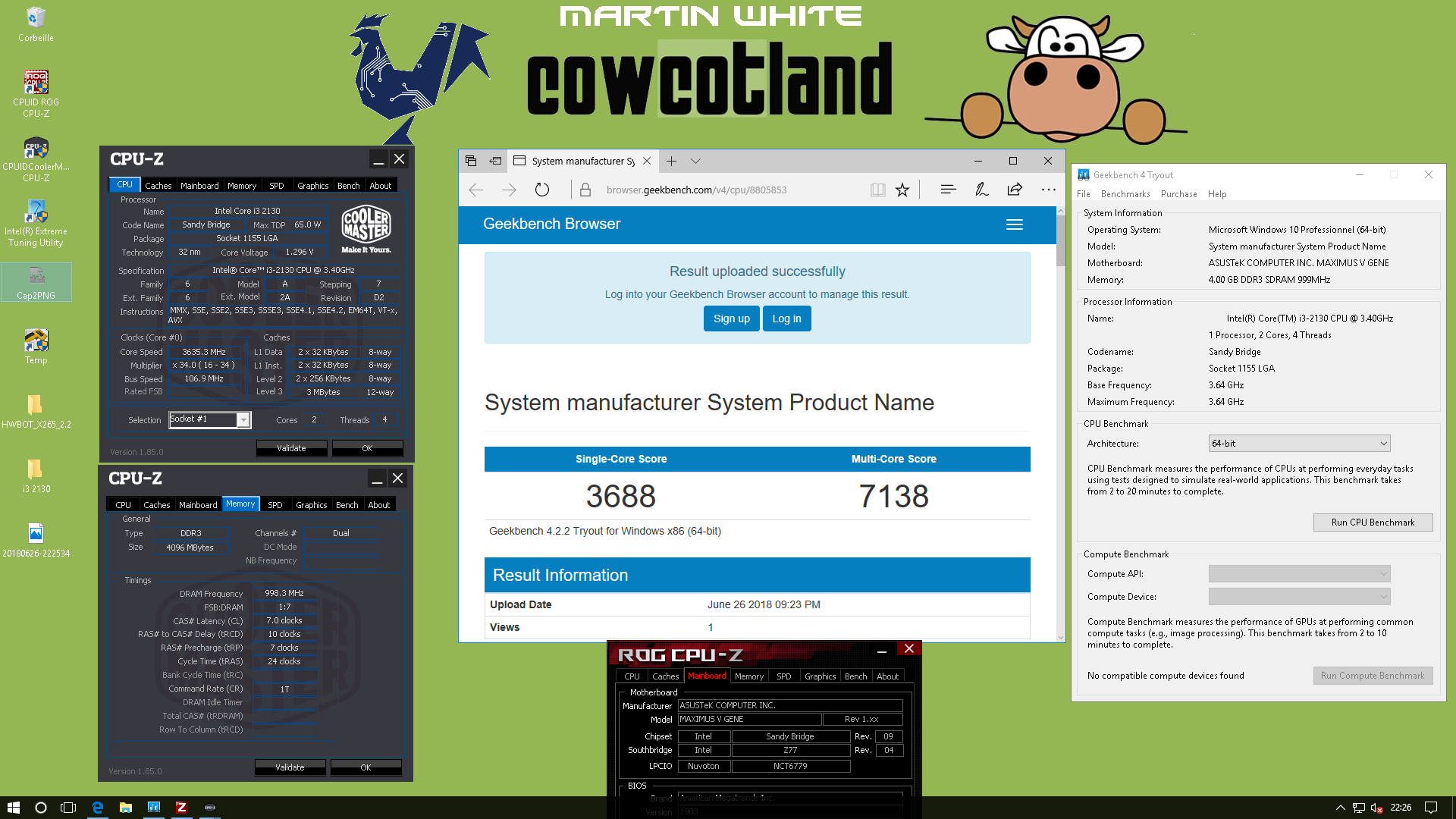1456x819 pixels.
Task: Click the Edge set-tabs-aside icon
Action: 495,161
